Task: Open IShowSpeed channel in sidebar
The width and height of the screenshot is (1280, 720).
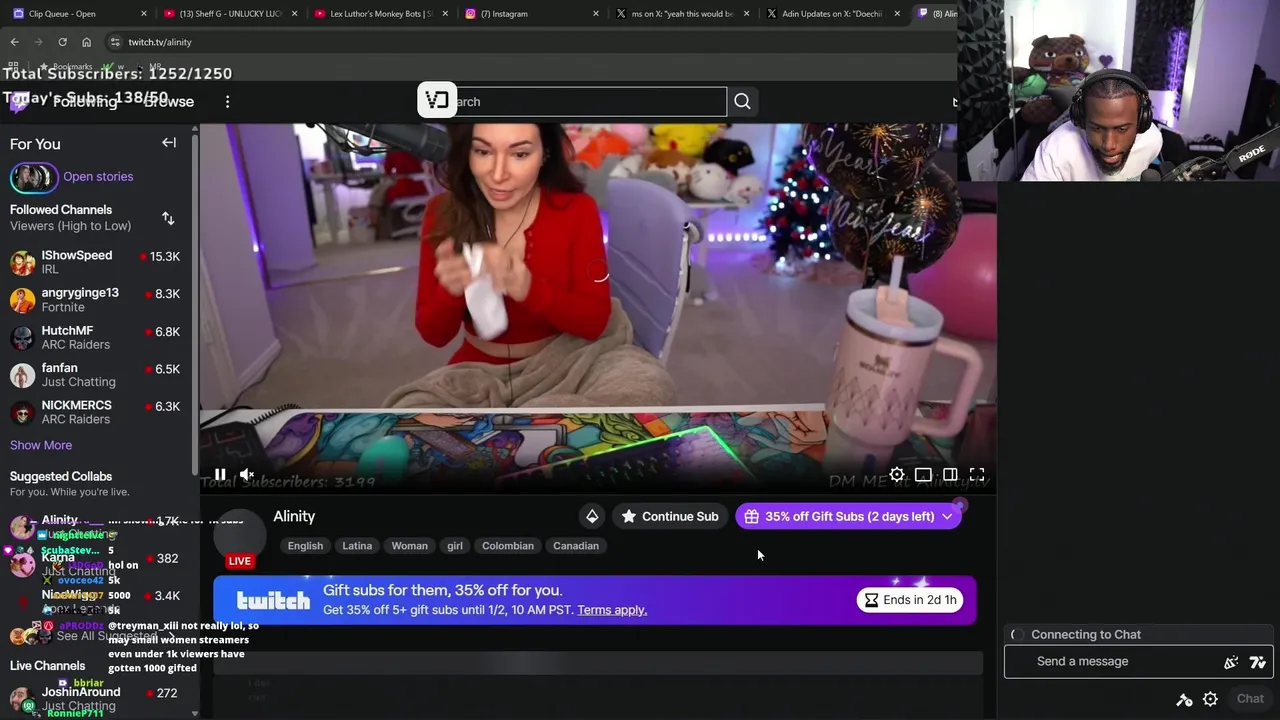Action: [95, 262]
